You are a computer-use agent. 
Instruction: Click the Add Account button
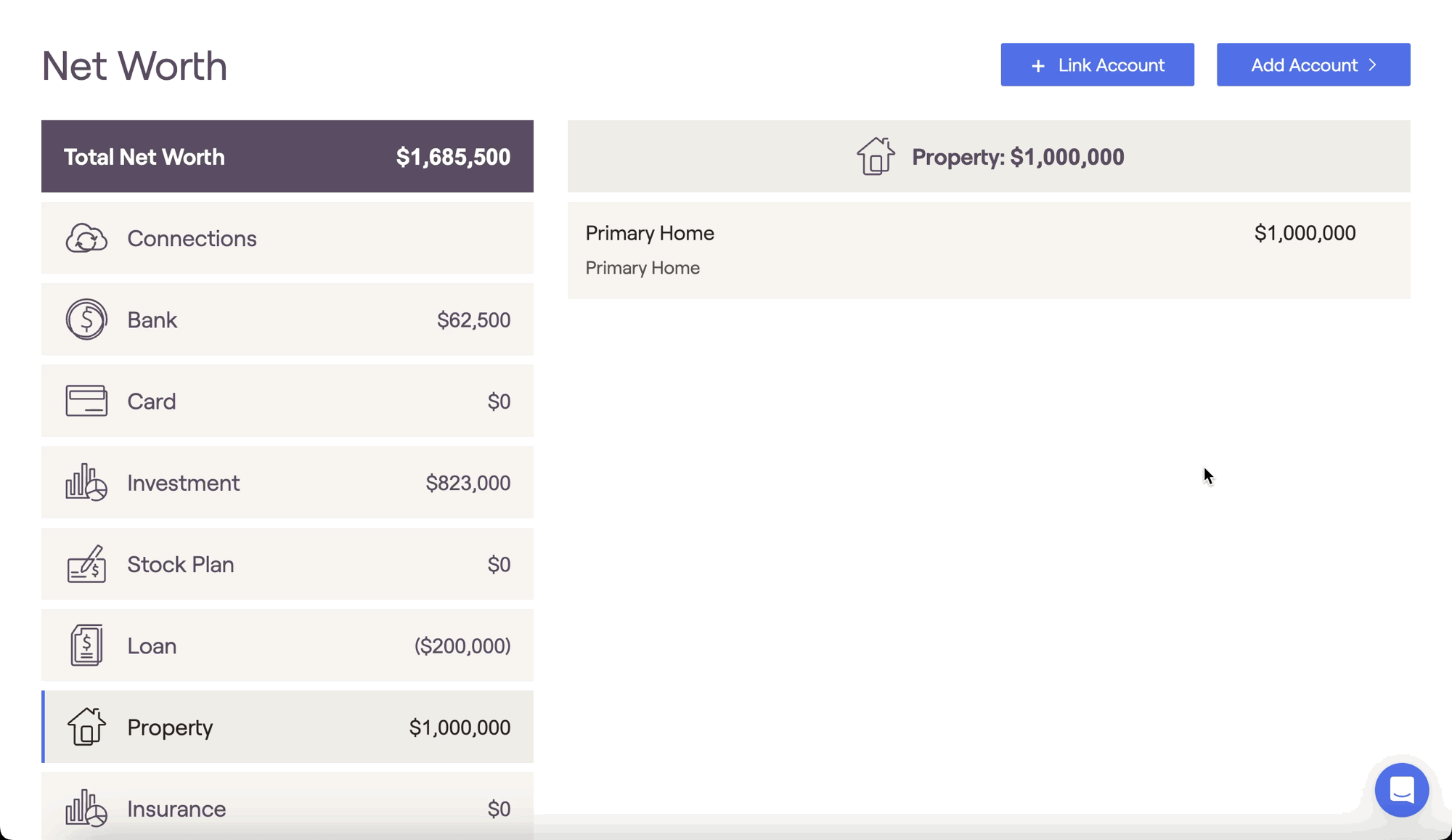[x=1313, y=65]
